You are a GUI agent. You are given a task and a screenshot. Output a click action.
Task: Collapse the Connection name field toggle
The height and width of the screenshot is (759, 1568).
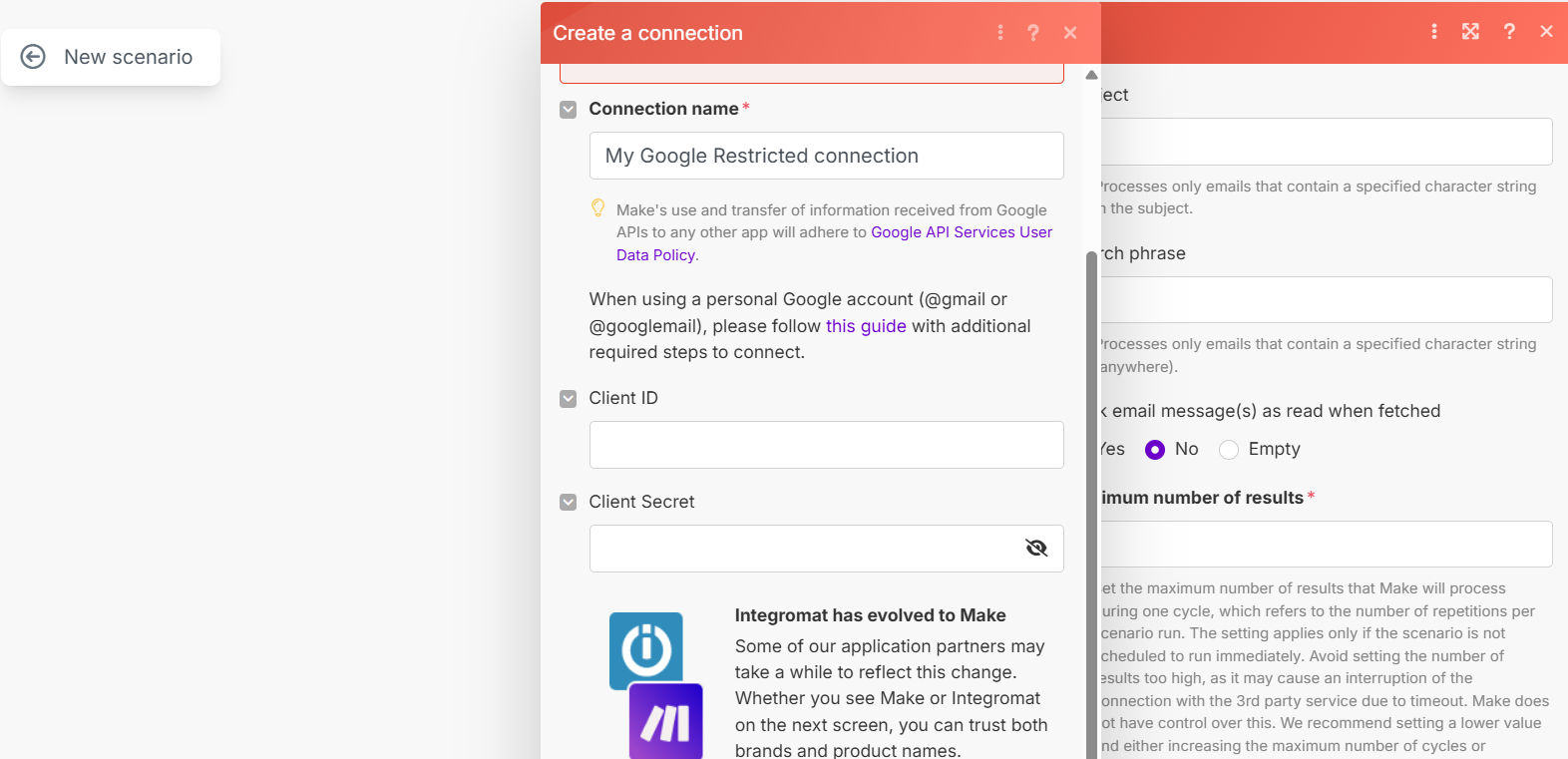[569, 110]
